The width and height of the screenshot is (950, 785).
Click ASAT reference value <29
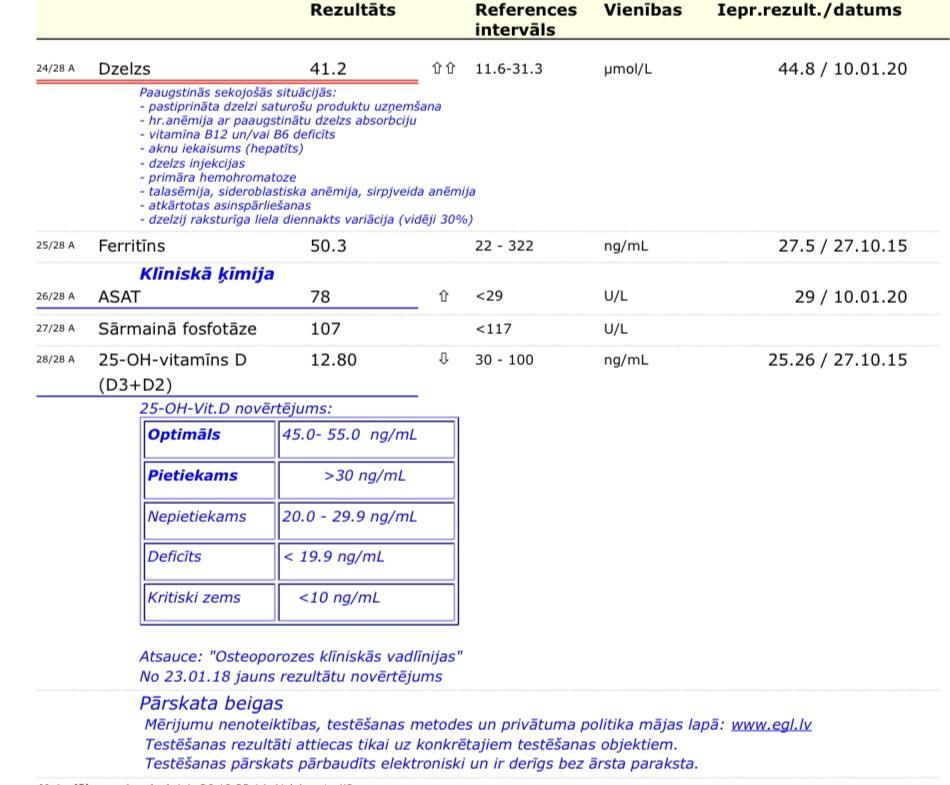point(490,296)
